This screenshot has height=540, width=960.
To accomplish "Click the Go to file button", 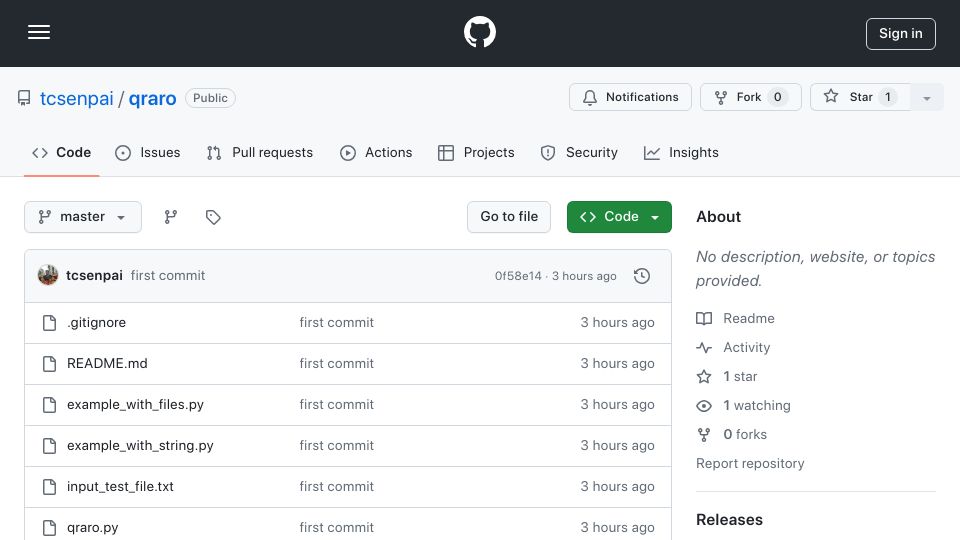I will point(509,217).
